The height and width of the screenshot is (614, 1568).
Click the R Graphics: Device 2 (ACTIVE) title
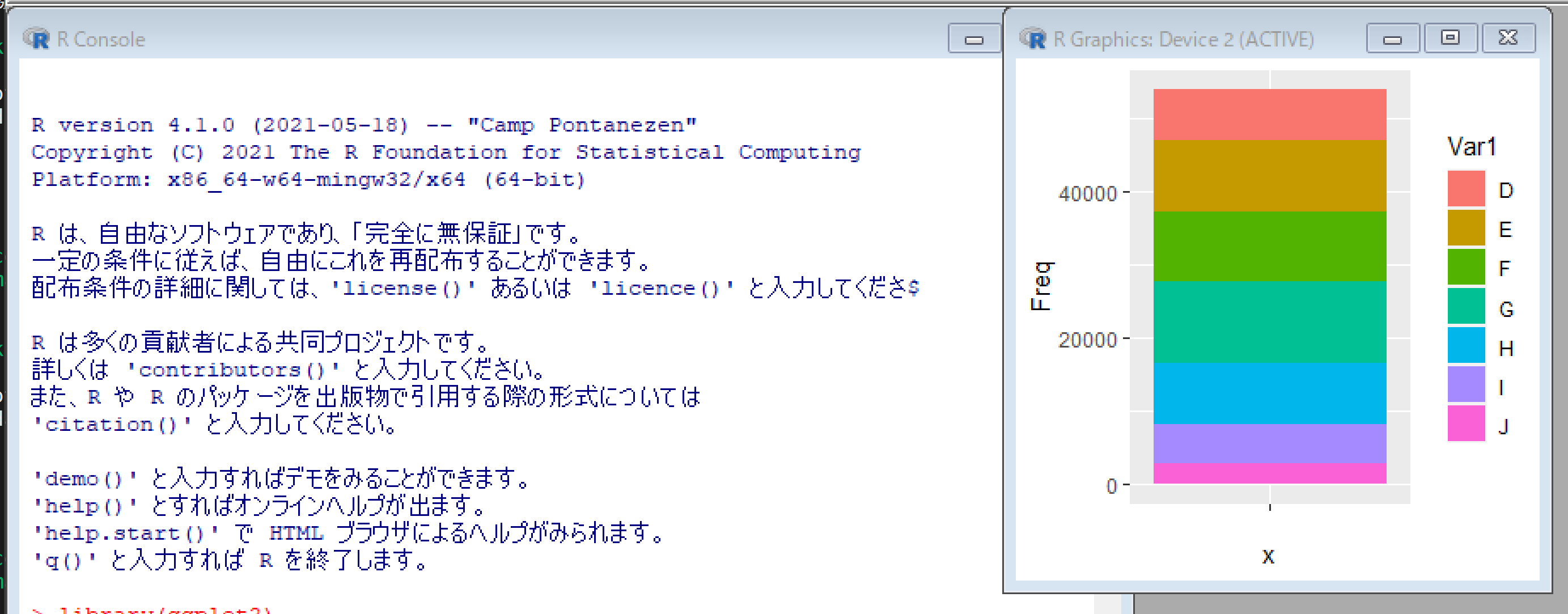tap(1183, 40)
